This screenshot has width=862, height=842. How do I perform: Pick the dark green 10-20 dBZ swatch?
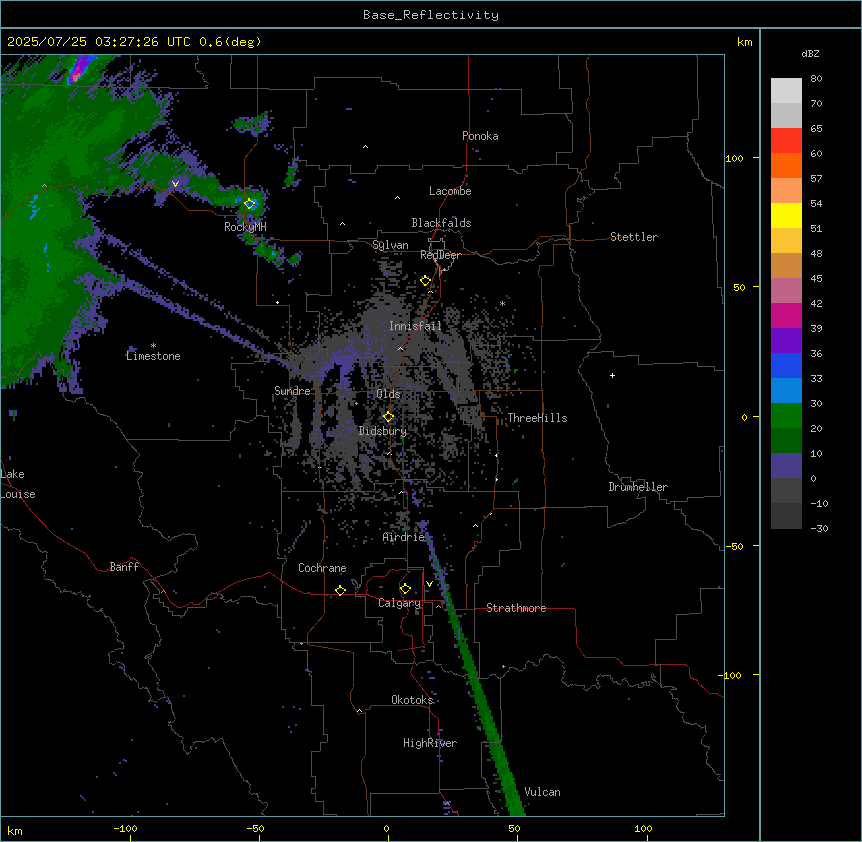(x=786, y=441)
